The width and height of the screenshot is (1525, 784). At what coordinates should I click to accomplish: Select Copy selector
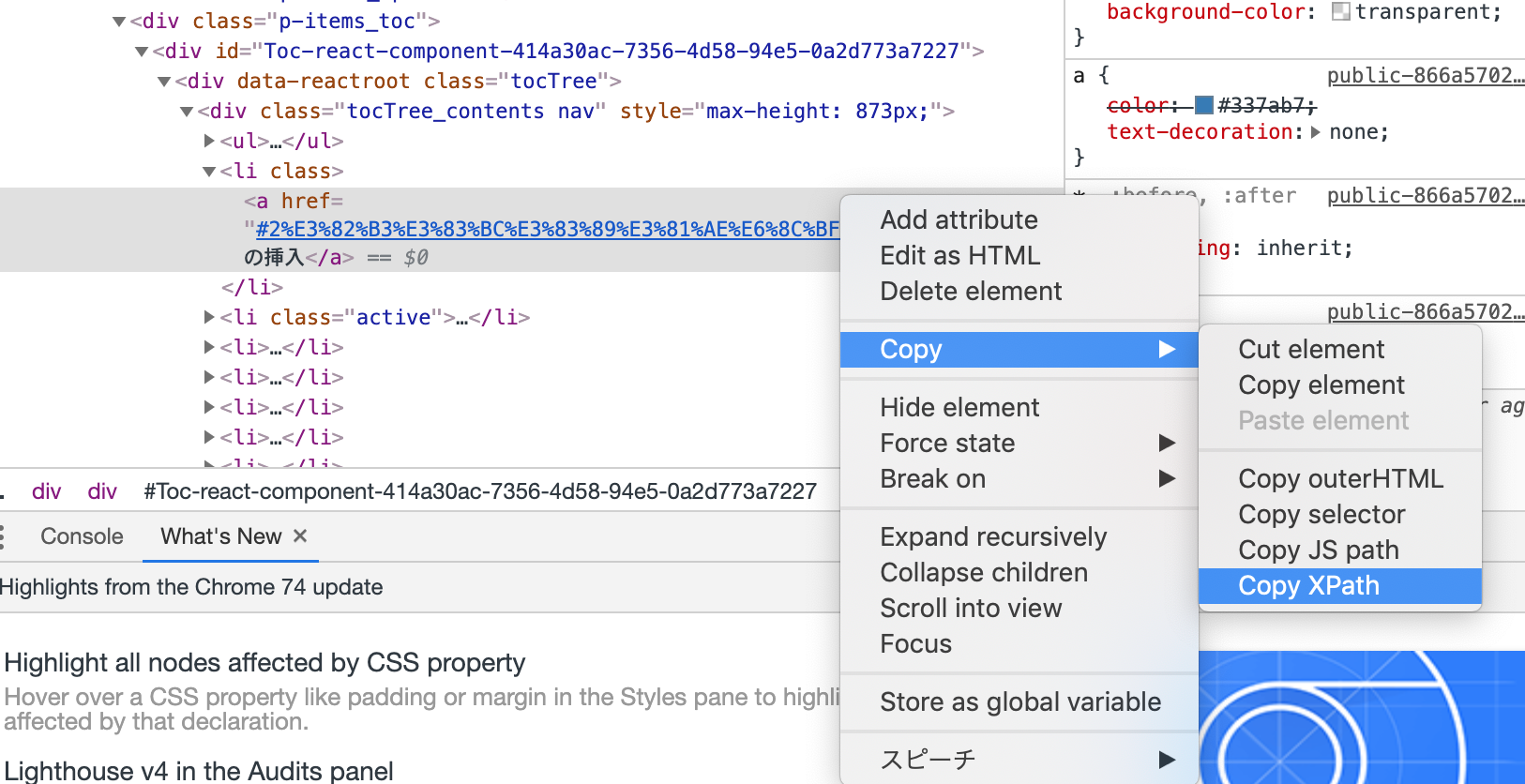click(1339, 514)
